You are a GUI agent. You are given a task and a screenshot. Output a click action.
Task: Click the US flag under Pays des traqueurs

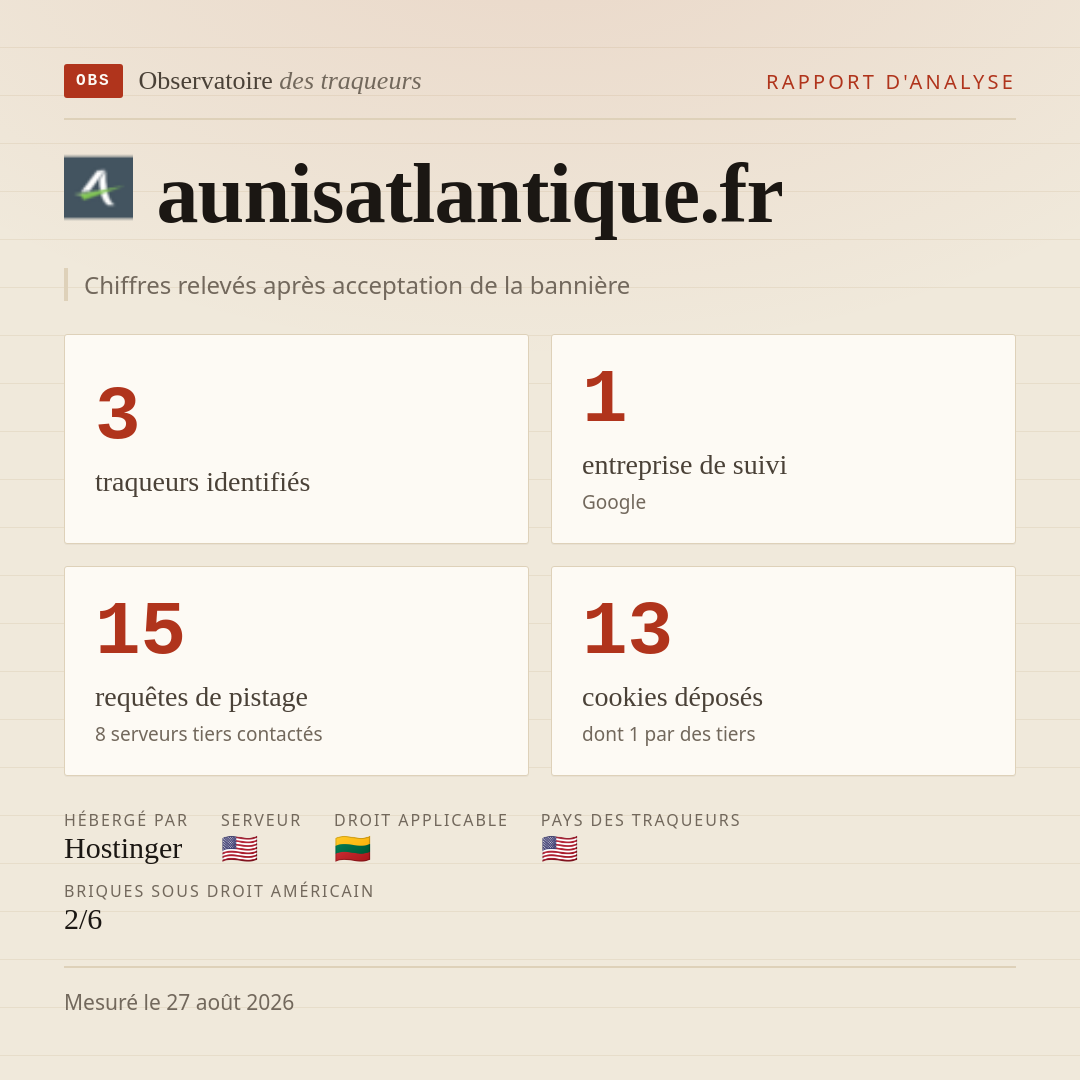tap(559, 849)
